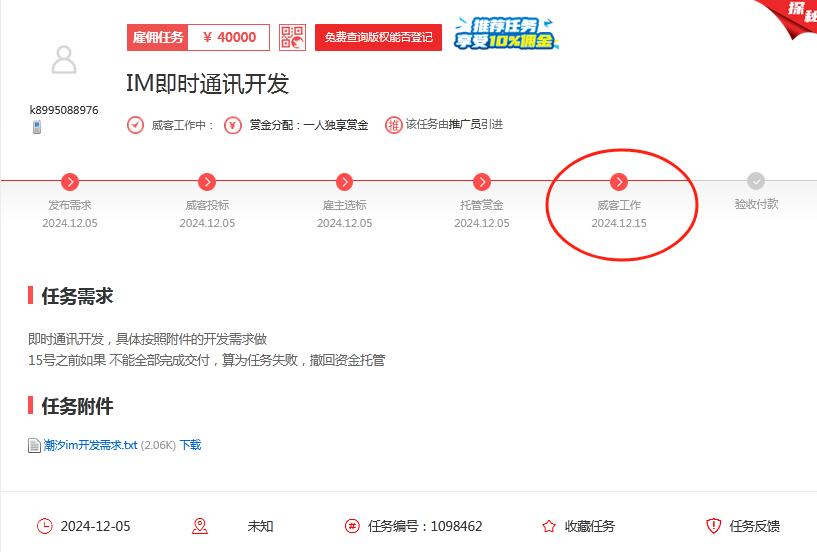
Task: Click the 任务需求 section heading
Action: [77, 296]
